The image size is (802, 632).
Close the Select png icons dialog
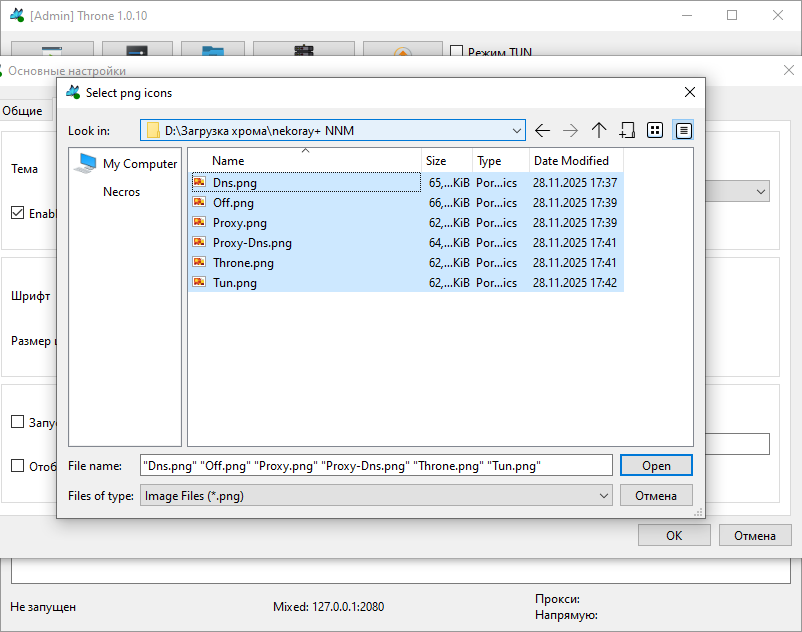click(689, 92)
